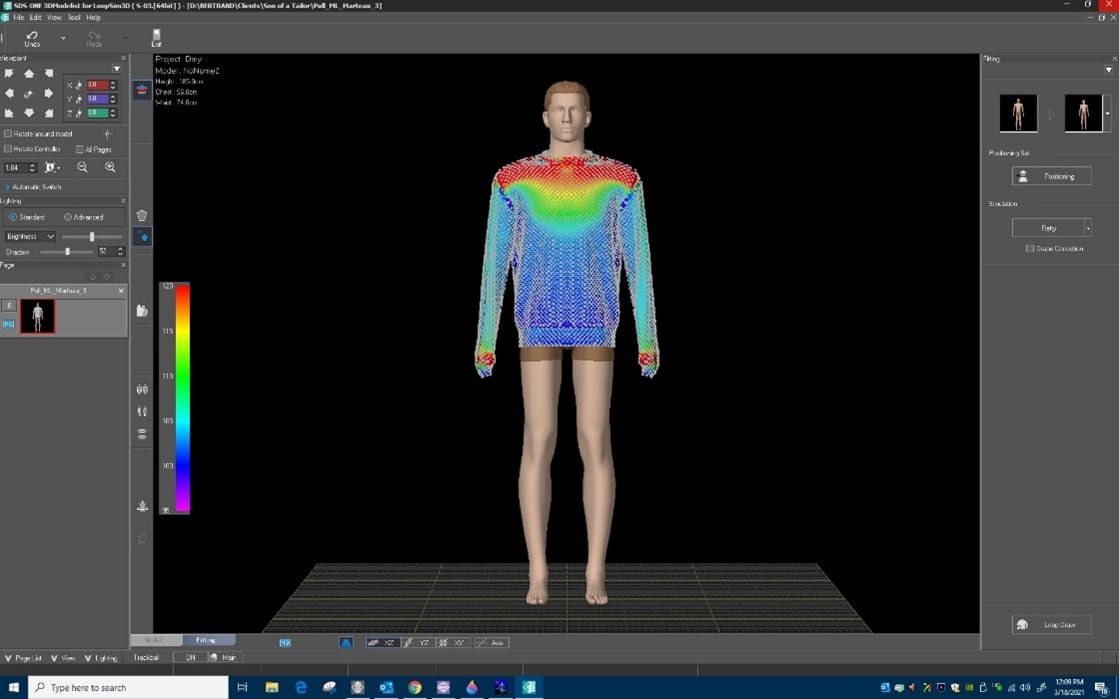
Task: Open Google Chrome from the taskbar
Action: (414, 688)
